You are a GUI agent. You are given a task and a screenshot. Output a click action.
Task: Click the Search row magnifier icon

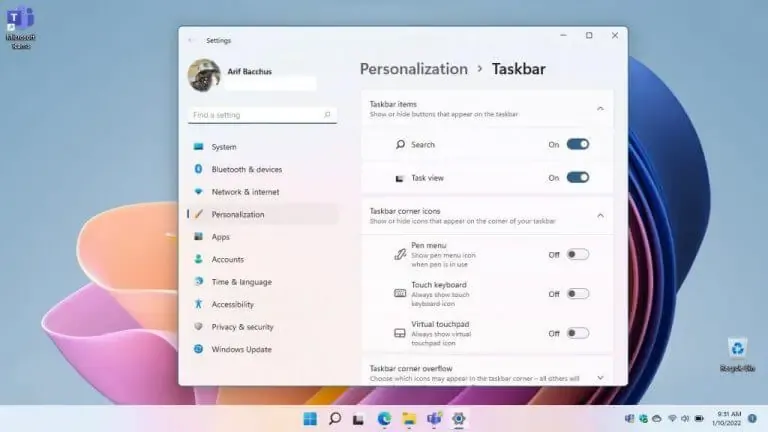(400, 144)
